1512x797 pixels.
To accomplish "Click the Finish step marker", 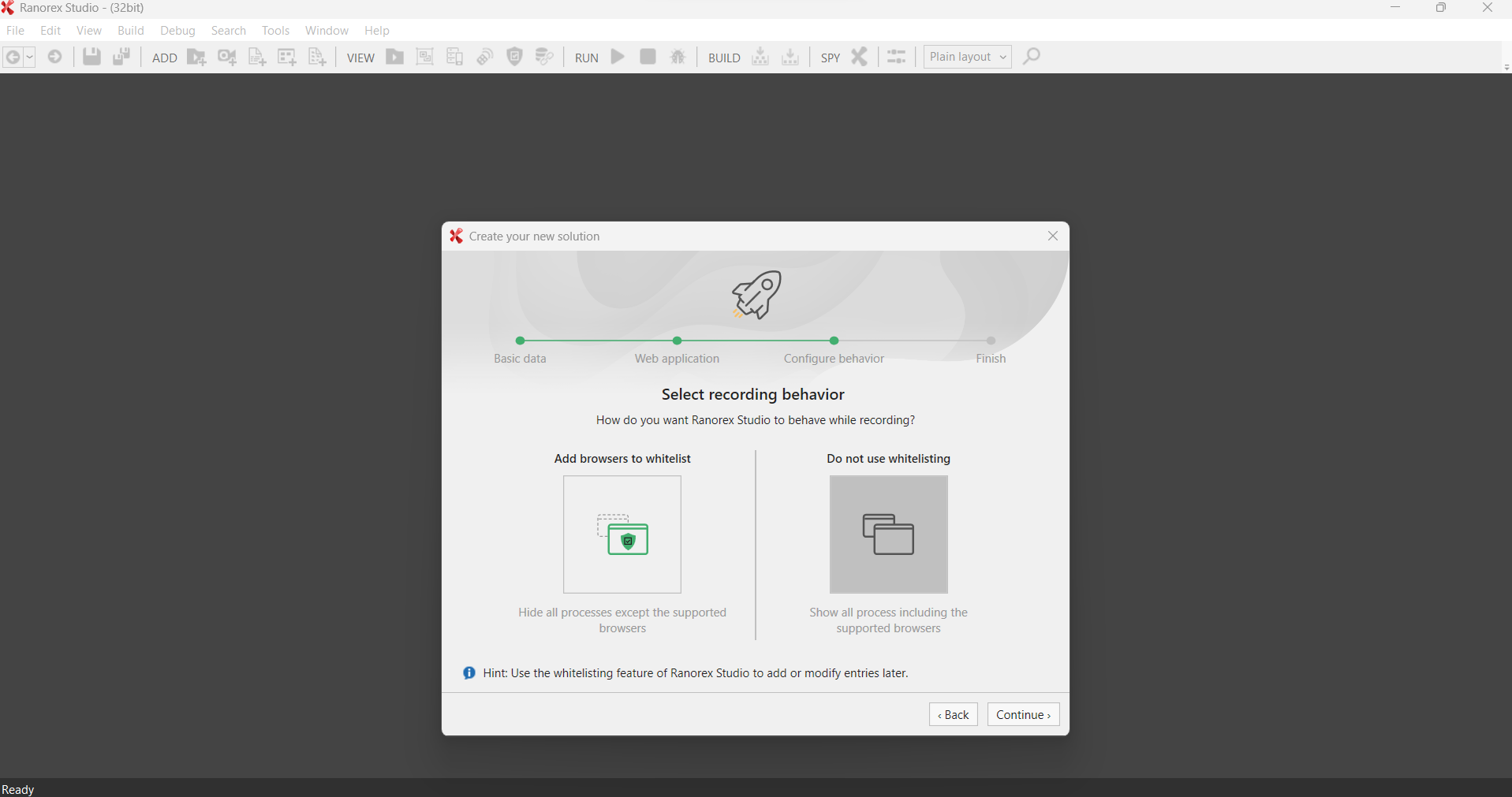I will coord(991,341).
